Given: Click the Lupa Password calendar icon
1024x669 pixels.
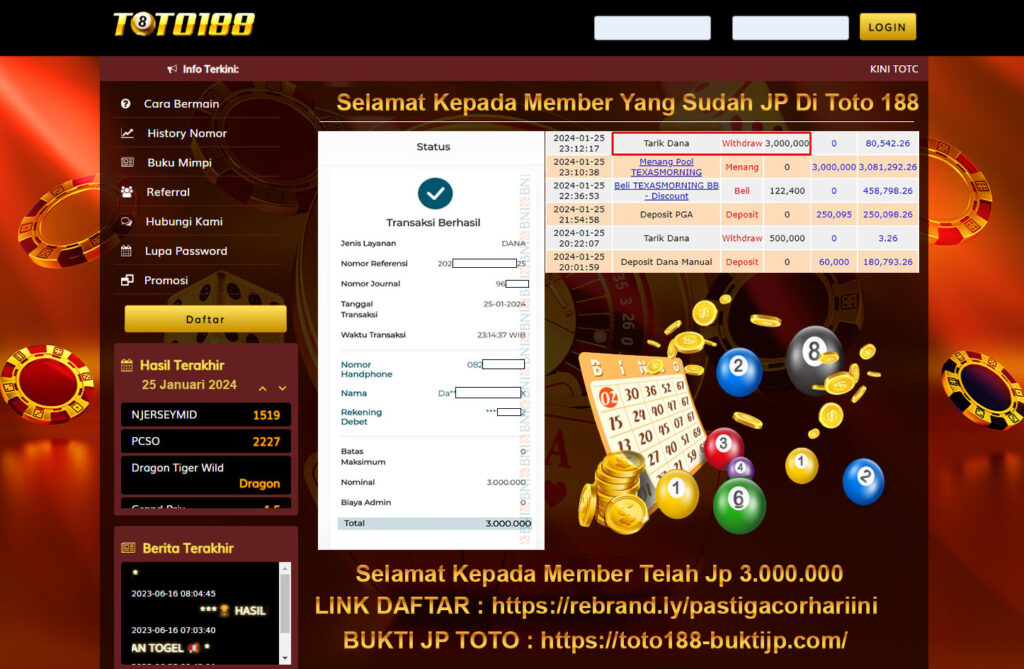Looking at the screenshot, I should 127,251.
